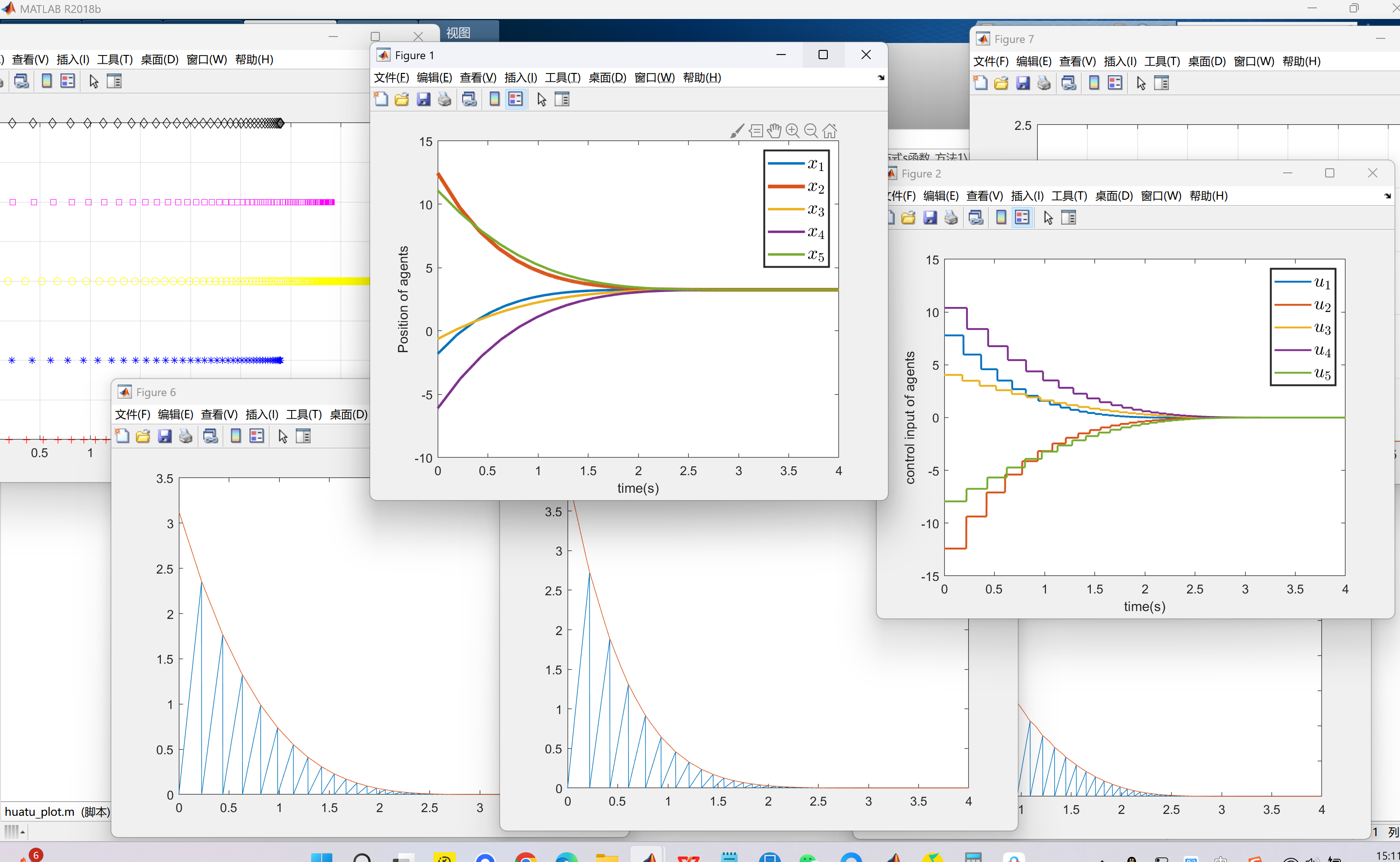Toggle Edit Plot arrow in Figure 2 toolbar
The width and height of the screenshot is (1400, 862).
tap(1048, 218)
